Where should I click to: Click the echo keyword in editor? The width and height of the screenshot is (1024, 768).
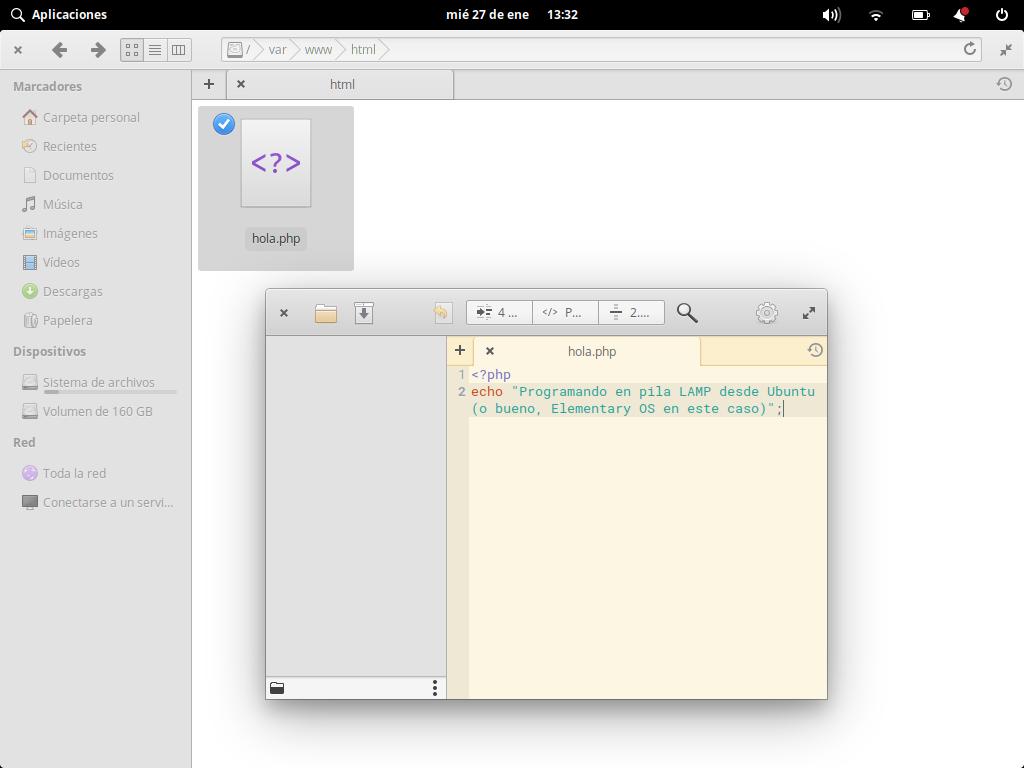(487, 391)
